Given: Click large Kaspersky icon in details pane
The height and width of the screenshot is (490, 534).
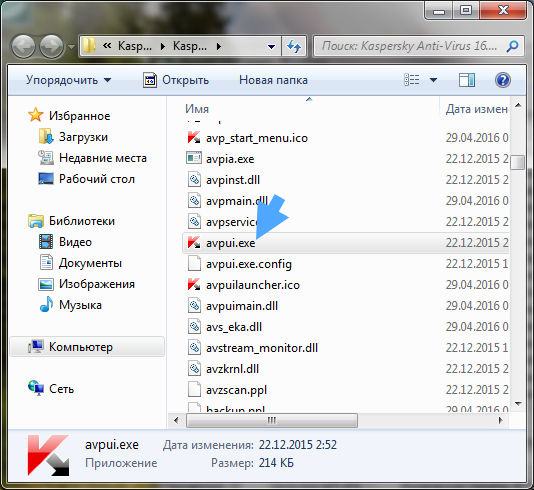Looking at the screenshot, I should [48, 455].
